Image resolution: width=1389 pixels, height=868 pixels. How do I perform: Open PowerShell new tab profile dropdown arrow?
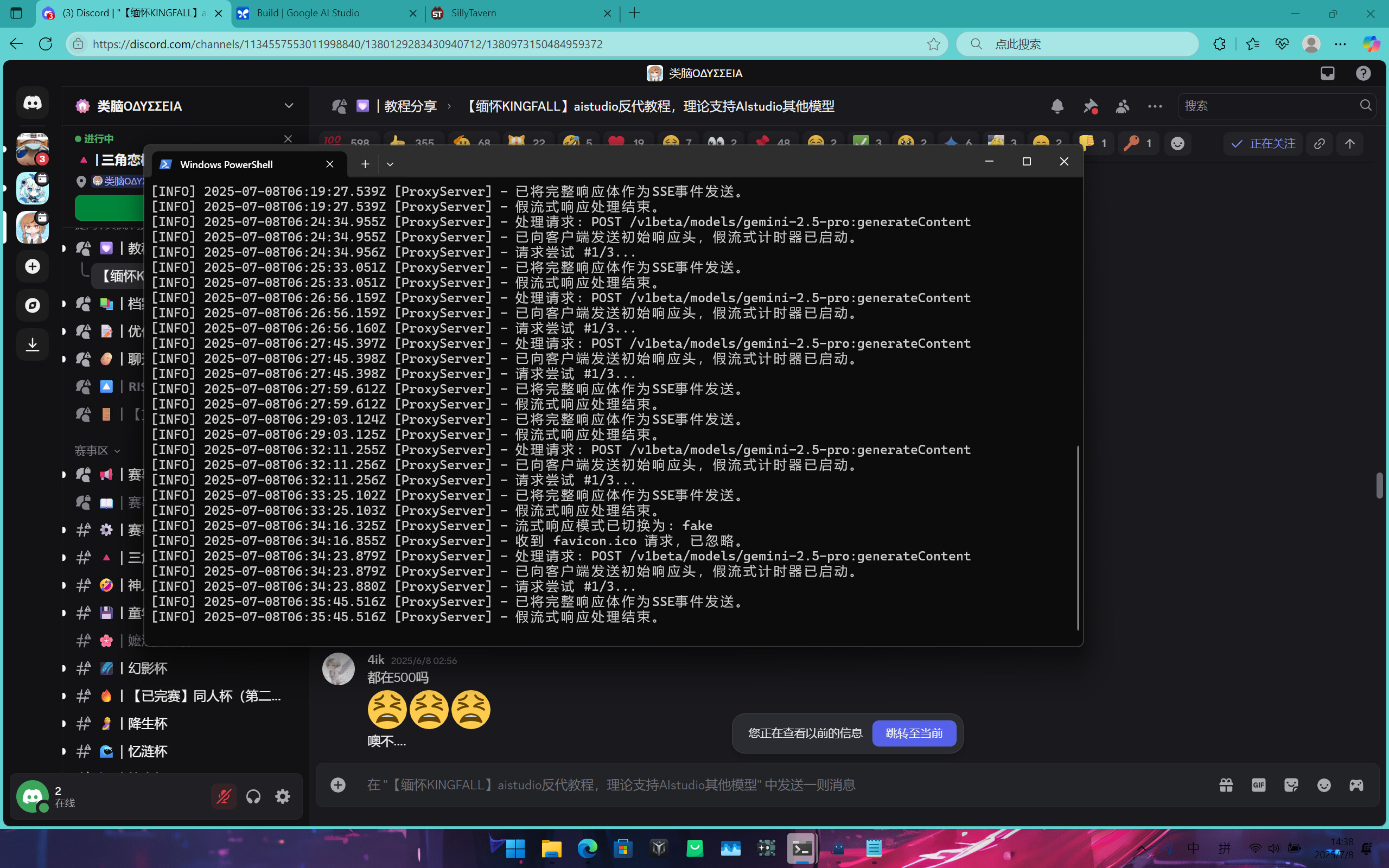[x=390, y=164]
